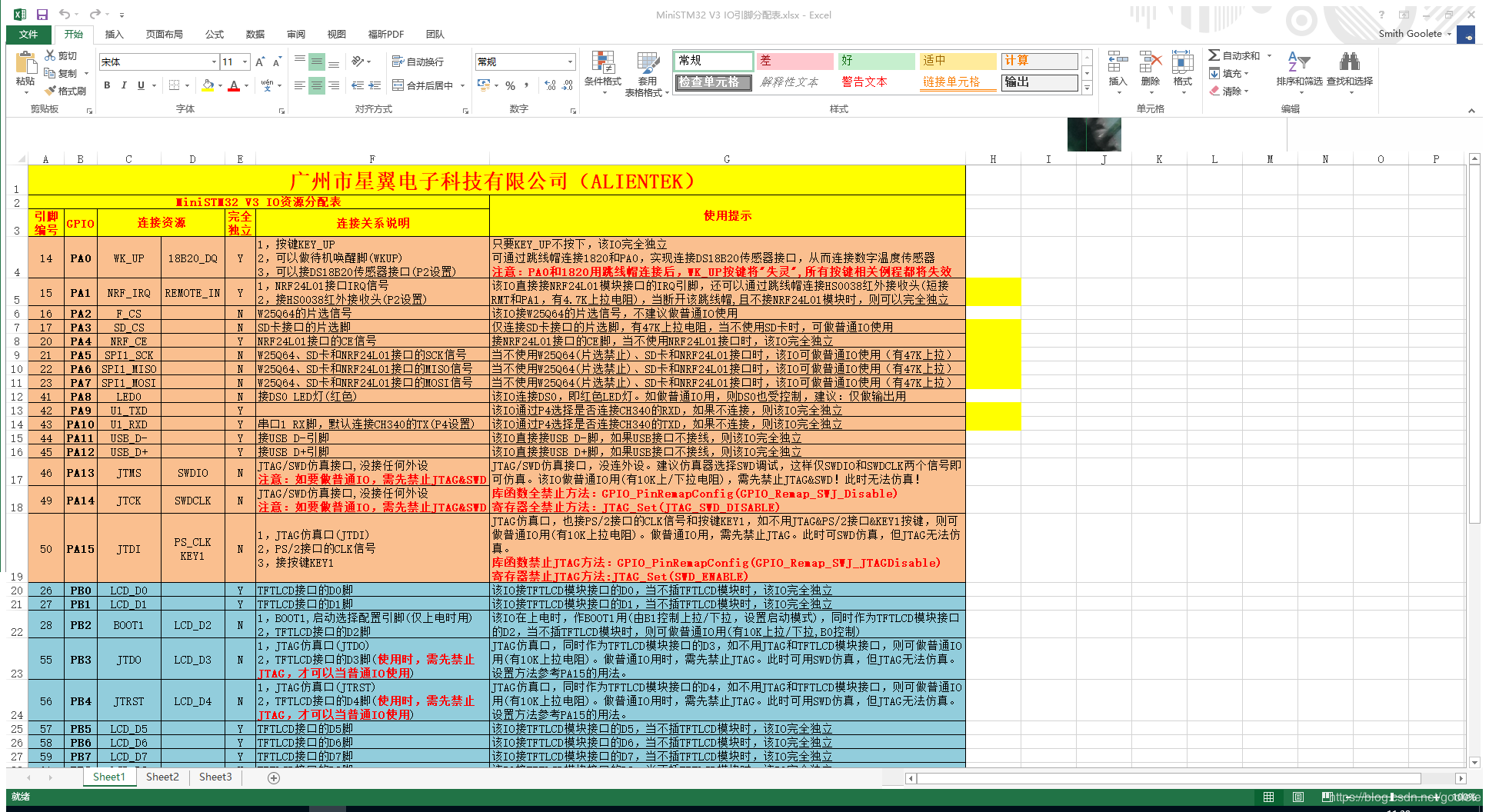
Task: Apply the green 好 (Good) cell style
Action: (x=876, y=61)
